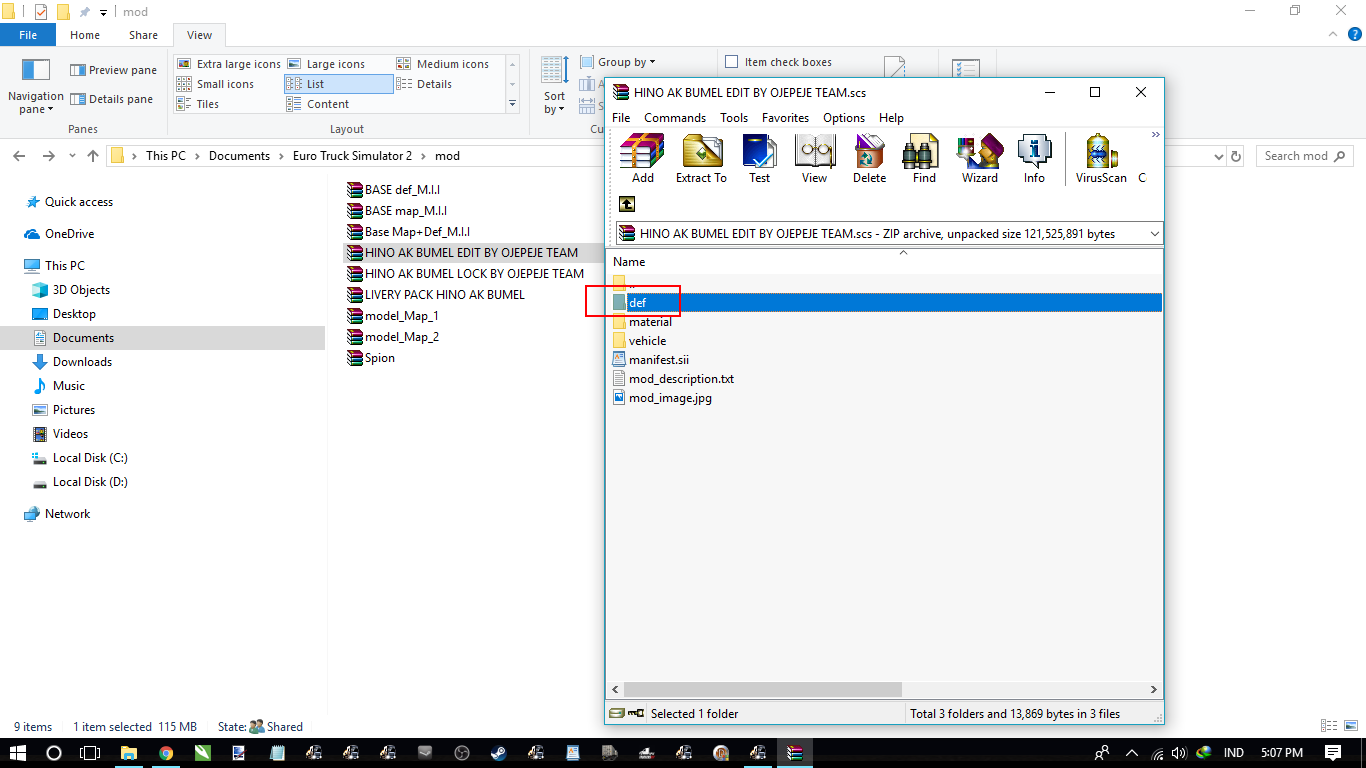Click the Navigation pane button
The image size is (1366, 768).
point(35,86)
